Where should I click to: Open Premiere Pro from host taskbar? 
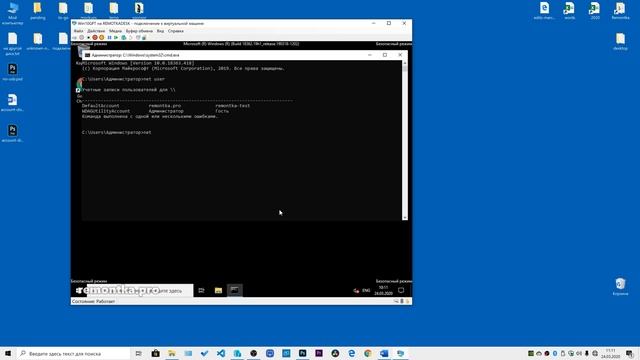319,353
